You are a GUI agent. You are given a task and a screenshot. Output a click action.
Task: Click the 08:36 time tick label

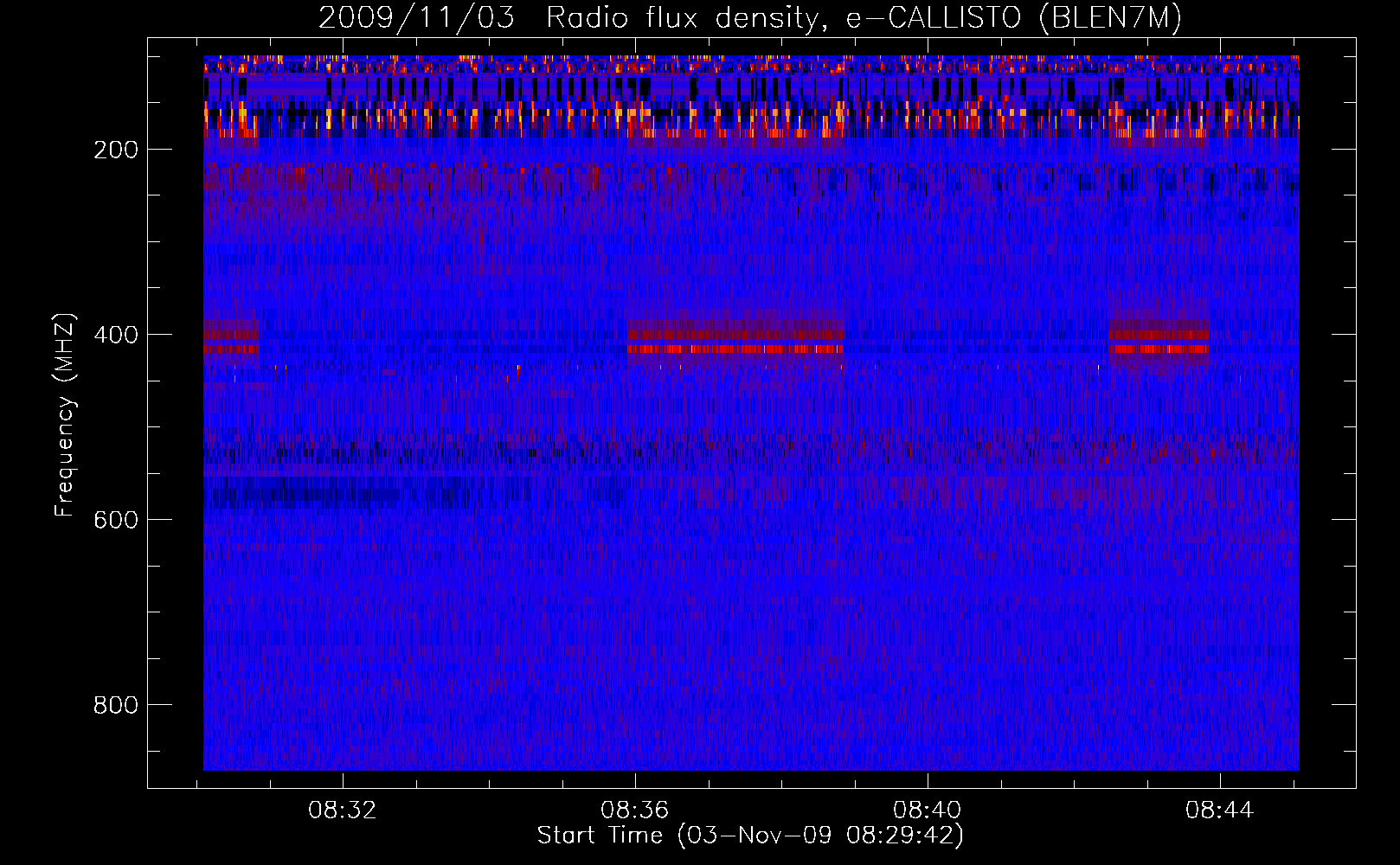coord(635,811)
